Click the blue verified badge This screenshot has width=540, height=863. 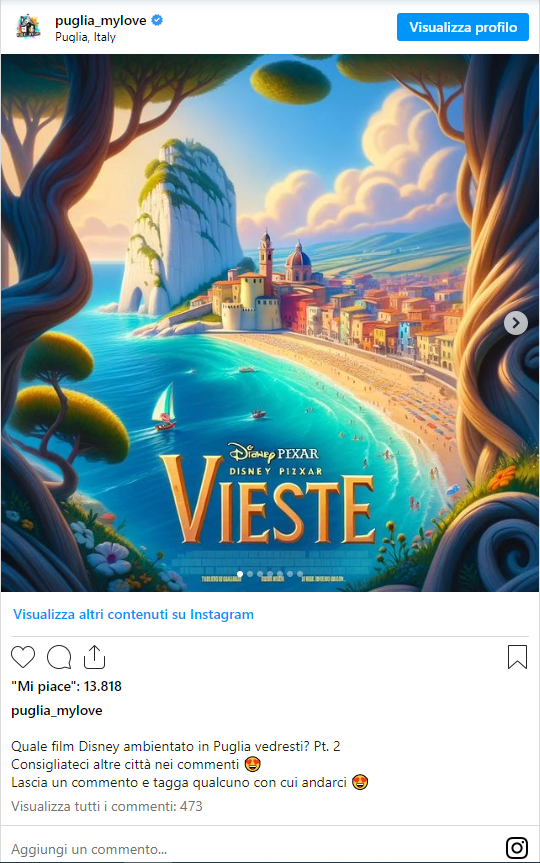tap(157, 20)
